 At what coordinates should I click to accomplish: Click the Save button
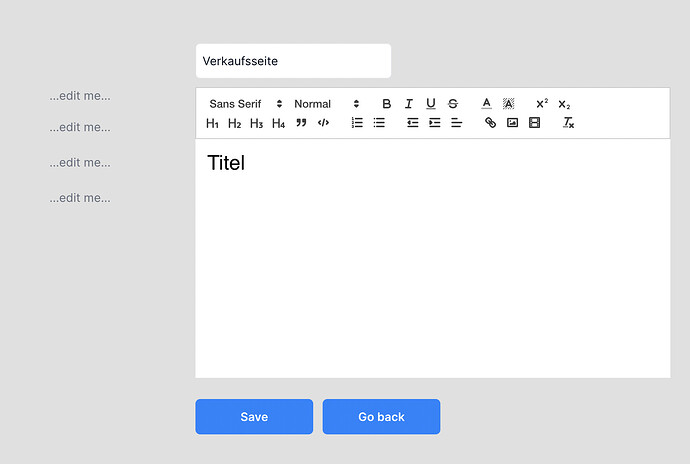[254, 416]
